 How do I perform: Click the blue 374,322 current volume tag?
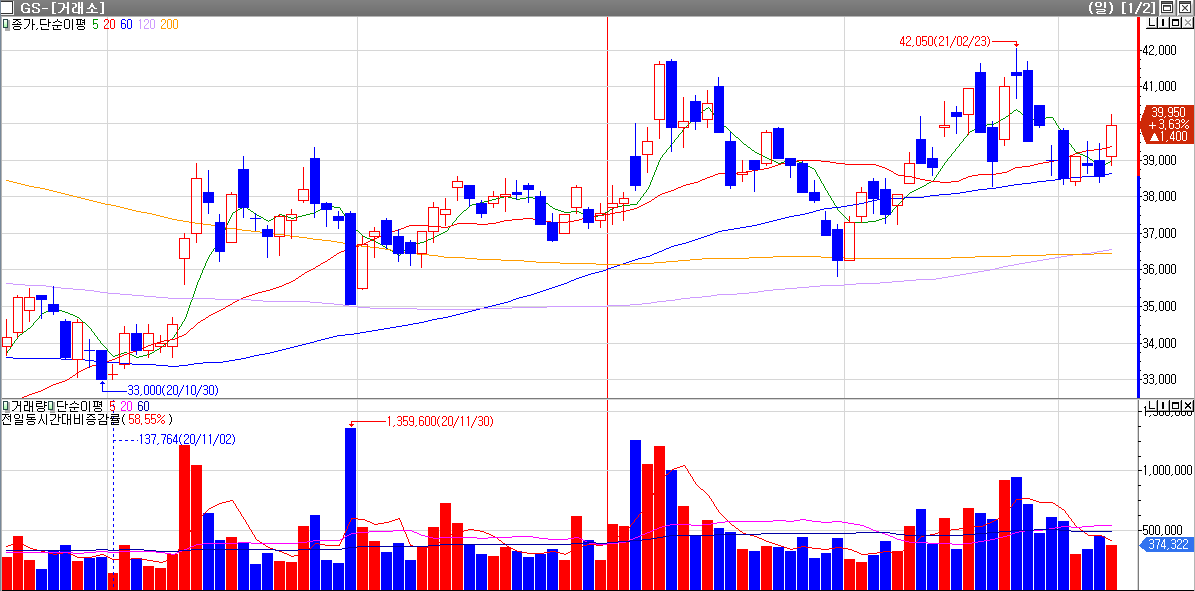coord(1166,544)
